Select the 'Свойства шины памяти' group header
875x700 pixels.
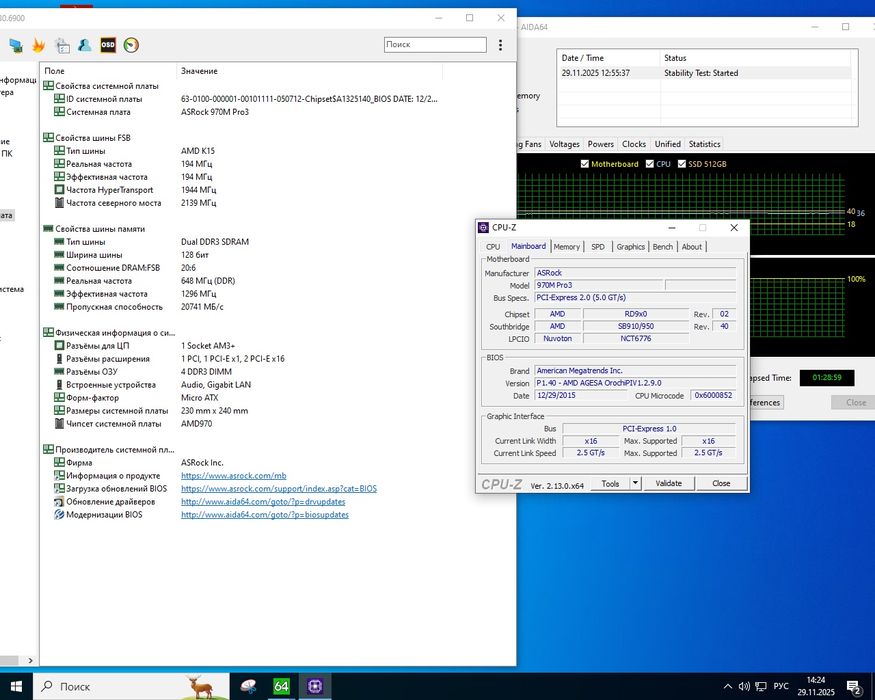(x=100, y=229)
